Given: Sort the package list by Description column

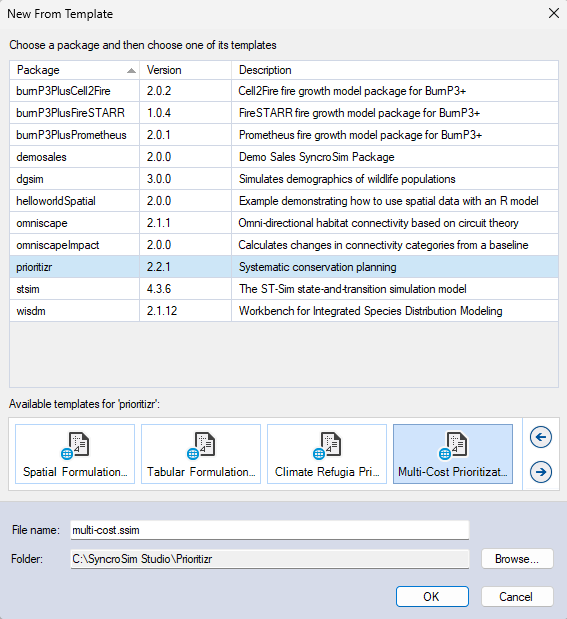Looking at the screenshot, I should point(395,70).
